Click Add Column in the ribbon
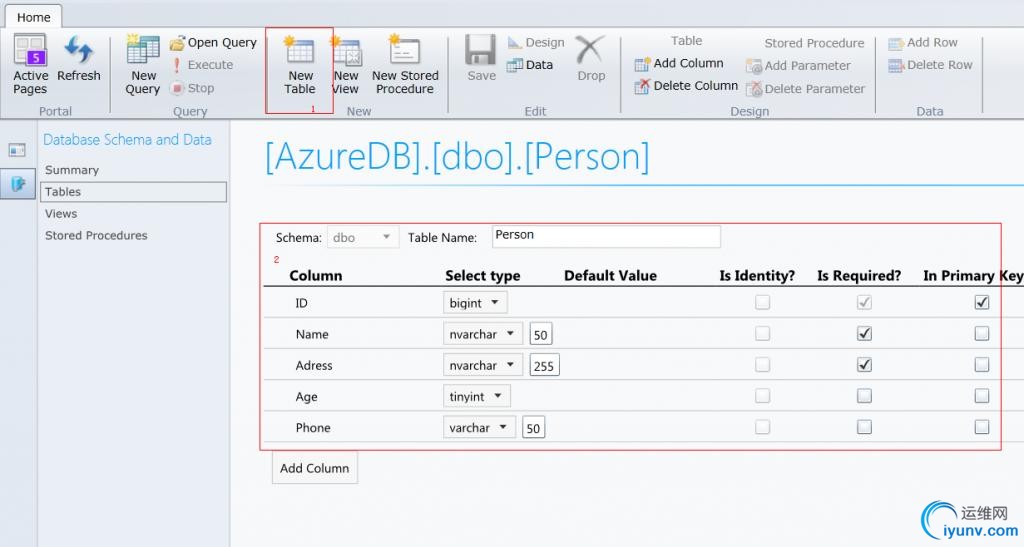 pos(679,64)
